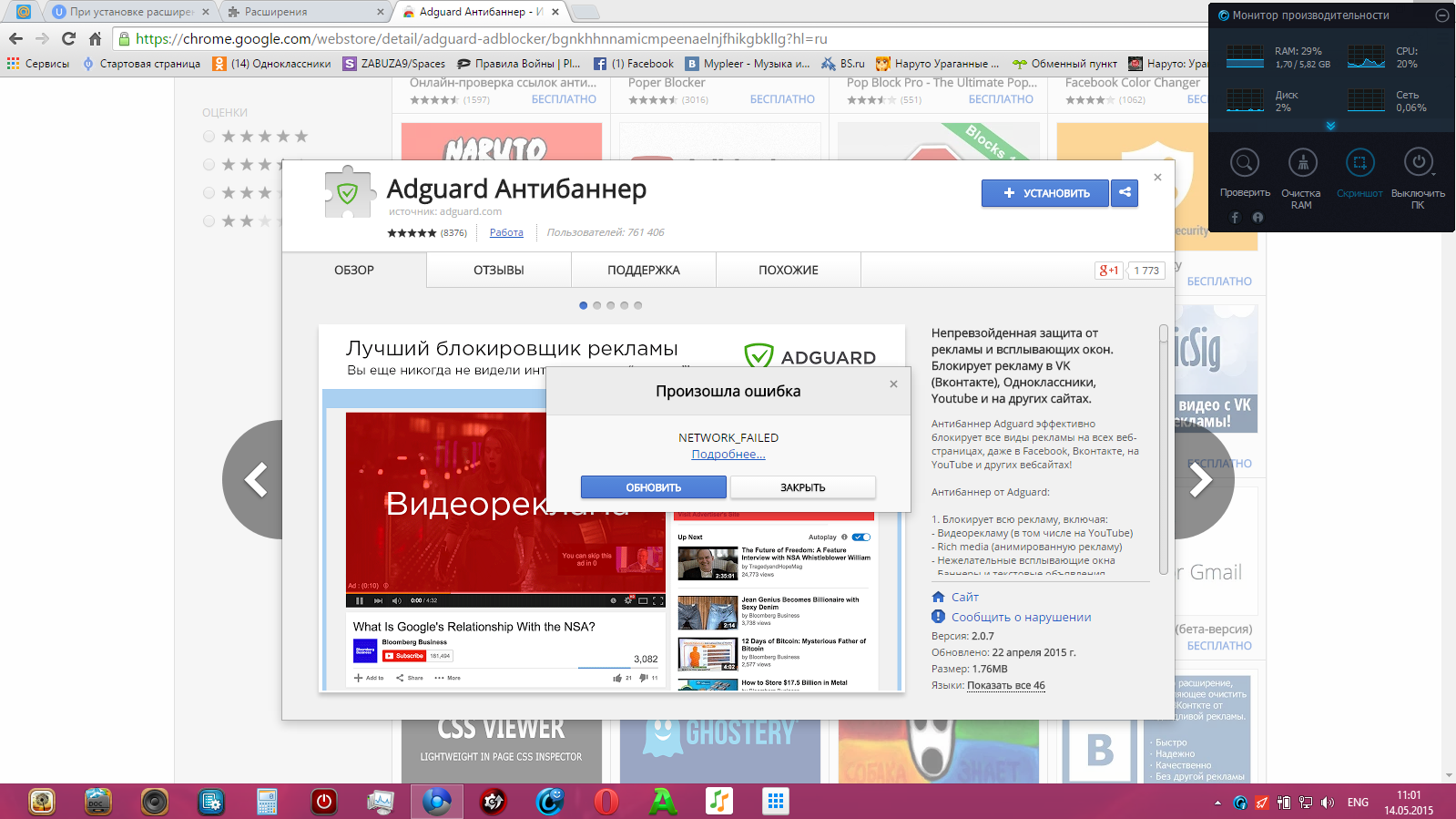1456x819 pixels.
Task: Dismiss the error dialog with X
Action: (893, 384)
